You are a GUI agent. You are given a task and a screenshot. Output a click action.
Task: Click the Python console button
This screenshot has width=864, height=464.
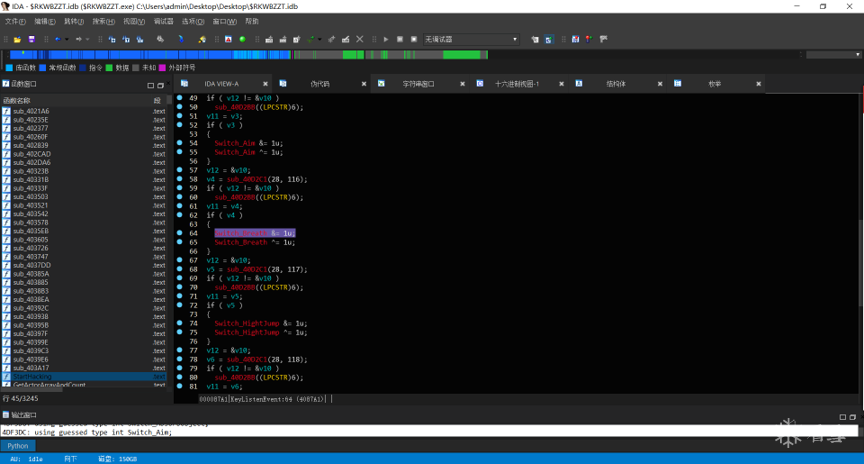click(x=18, y=446)
